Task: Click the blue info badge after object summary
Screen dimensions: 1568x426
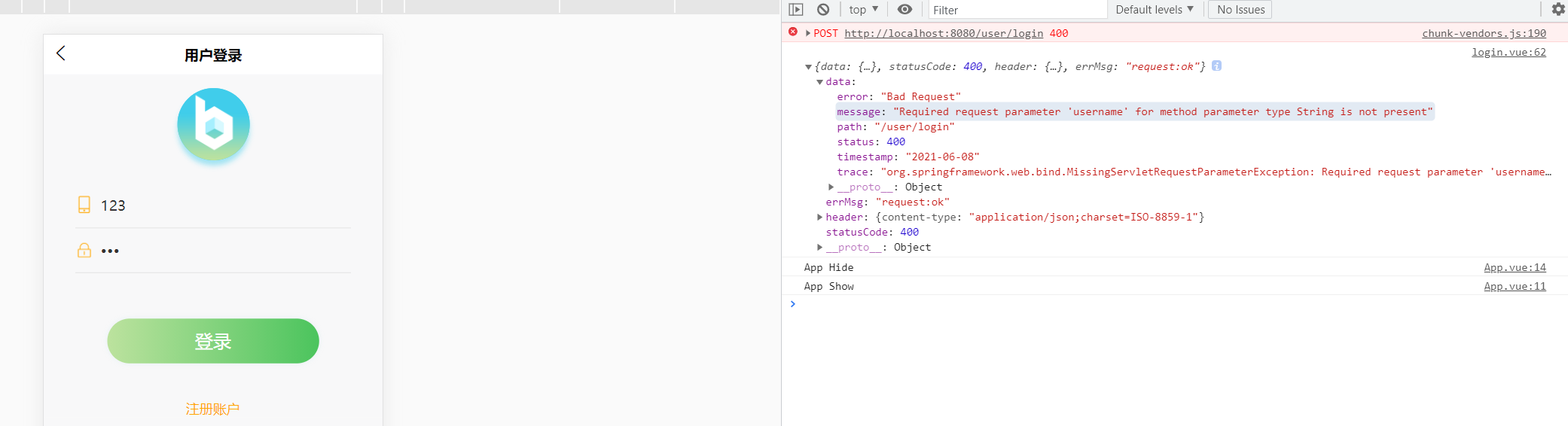Action: pyautogui.click(x=1216, y=65)
